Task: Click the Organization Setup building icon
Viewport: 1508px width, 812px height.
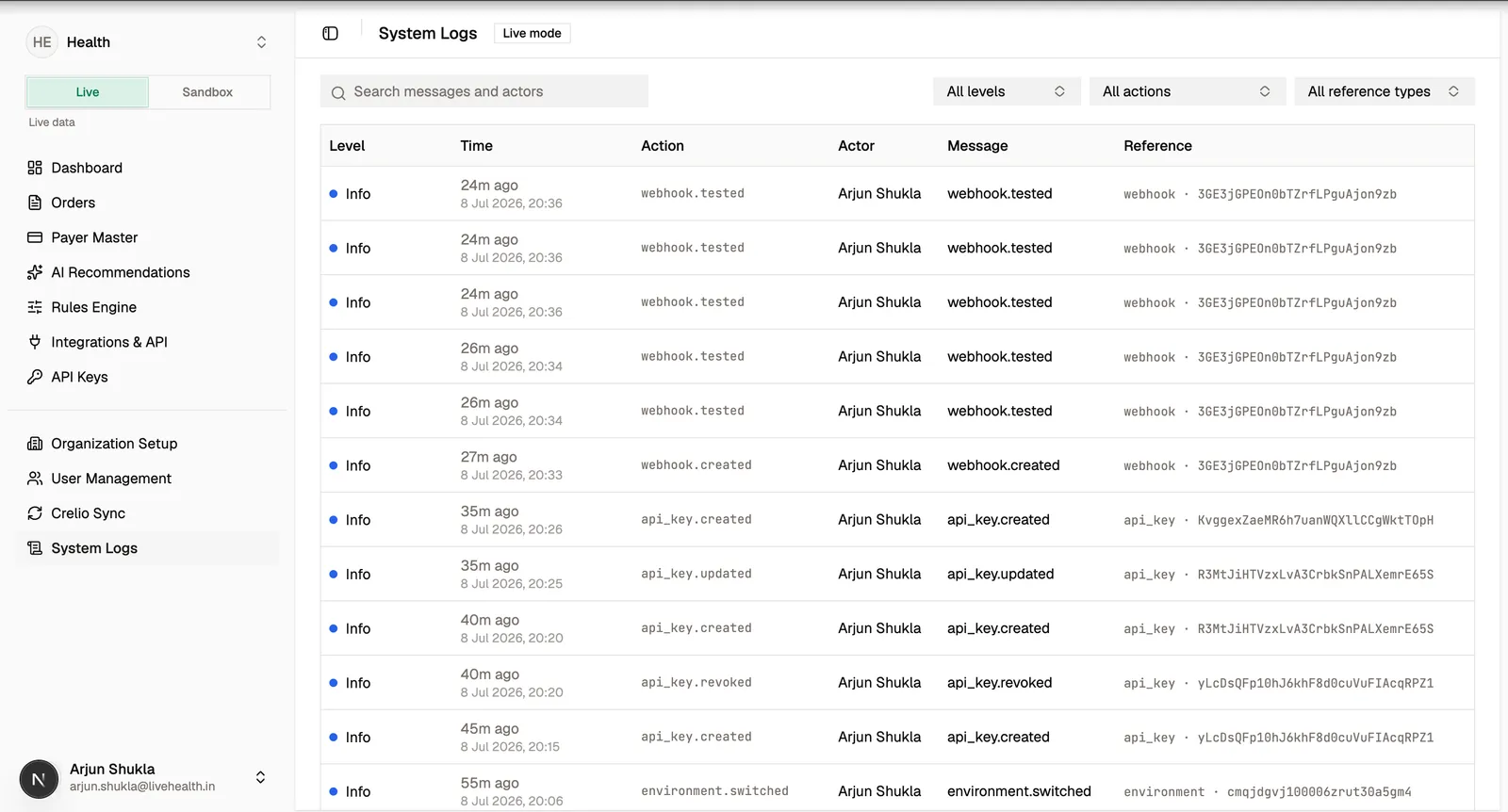Action: (35, 444)
